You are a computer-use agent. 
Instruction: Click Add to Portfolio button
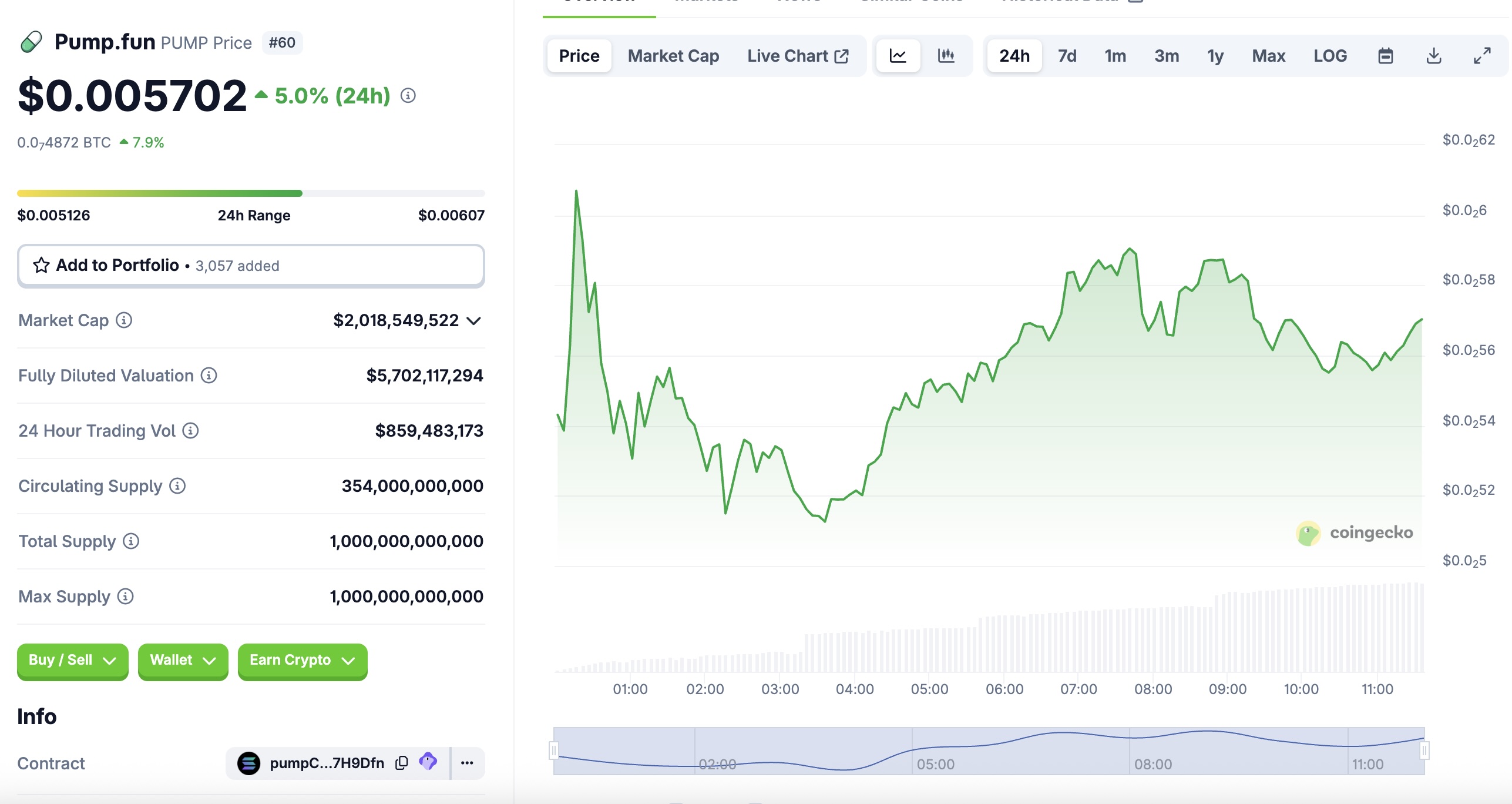point(251,266)
